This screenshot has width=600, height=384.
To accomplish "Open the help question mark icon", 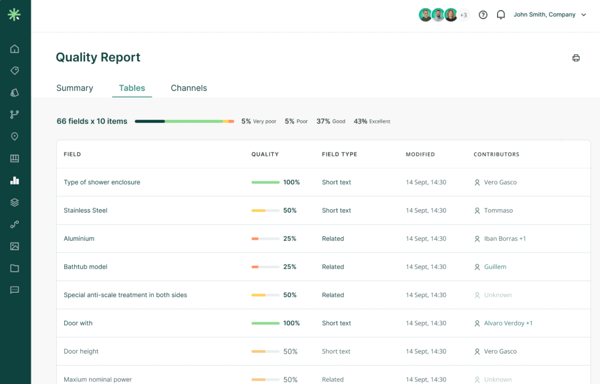I will coord(483,15).
